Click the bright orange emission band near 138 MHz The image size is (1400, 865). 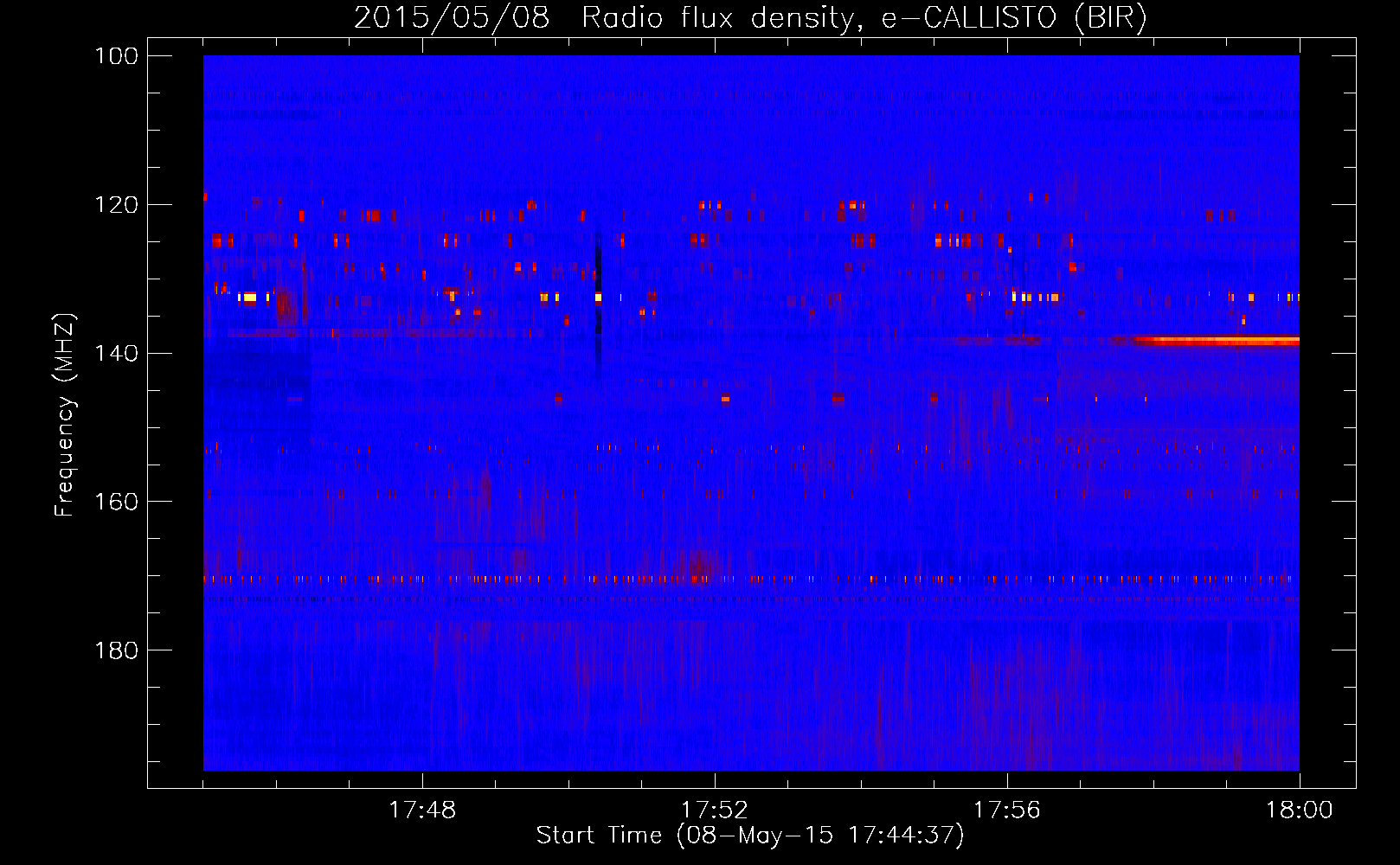[x=1216, y=341]
